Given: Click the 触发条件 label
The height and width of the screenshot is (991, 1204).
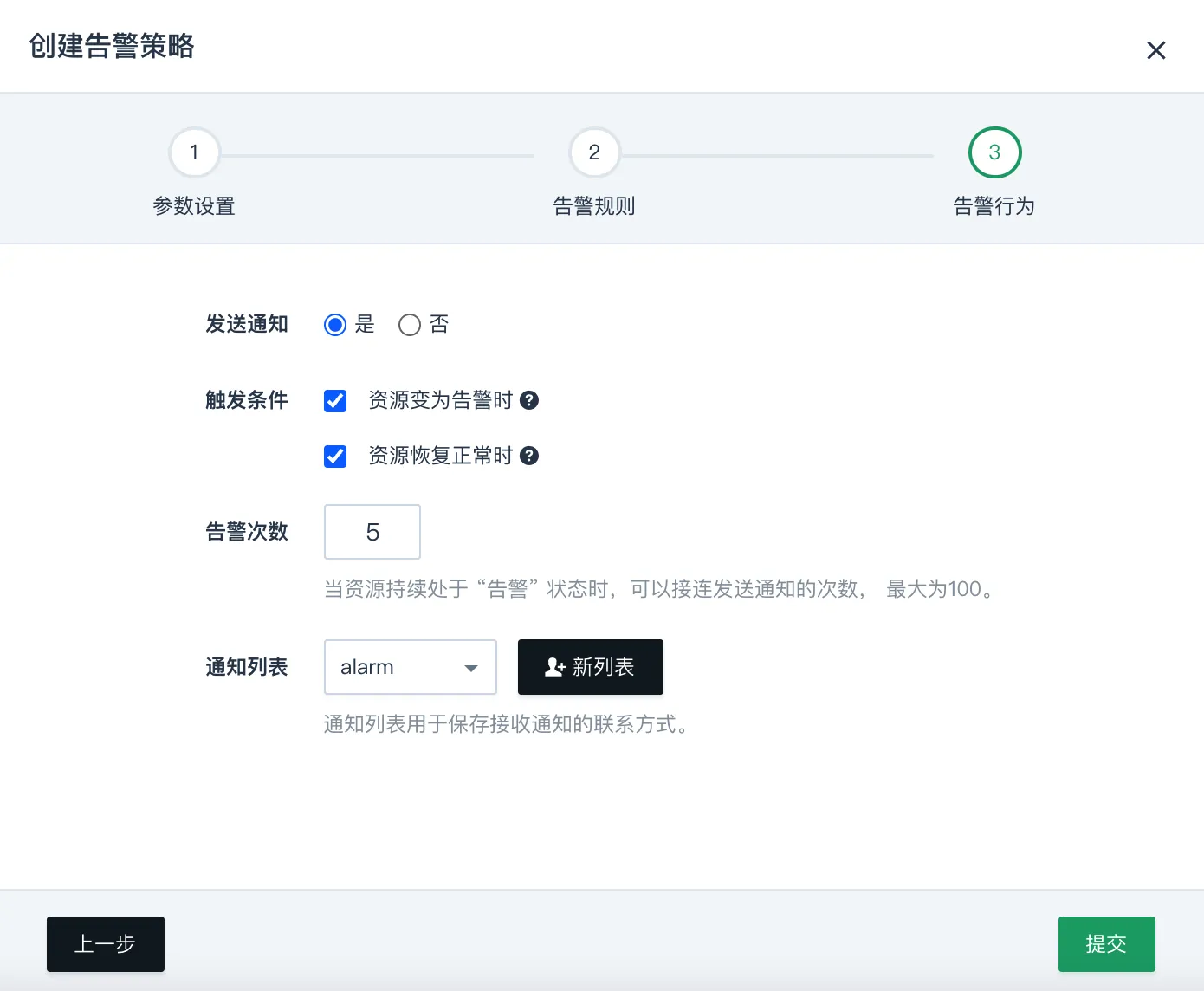Looking at the screenshot, I should (x=247, y=400).
